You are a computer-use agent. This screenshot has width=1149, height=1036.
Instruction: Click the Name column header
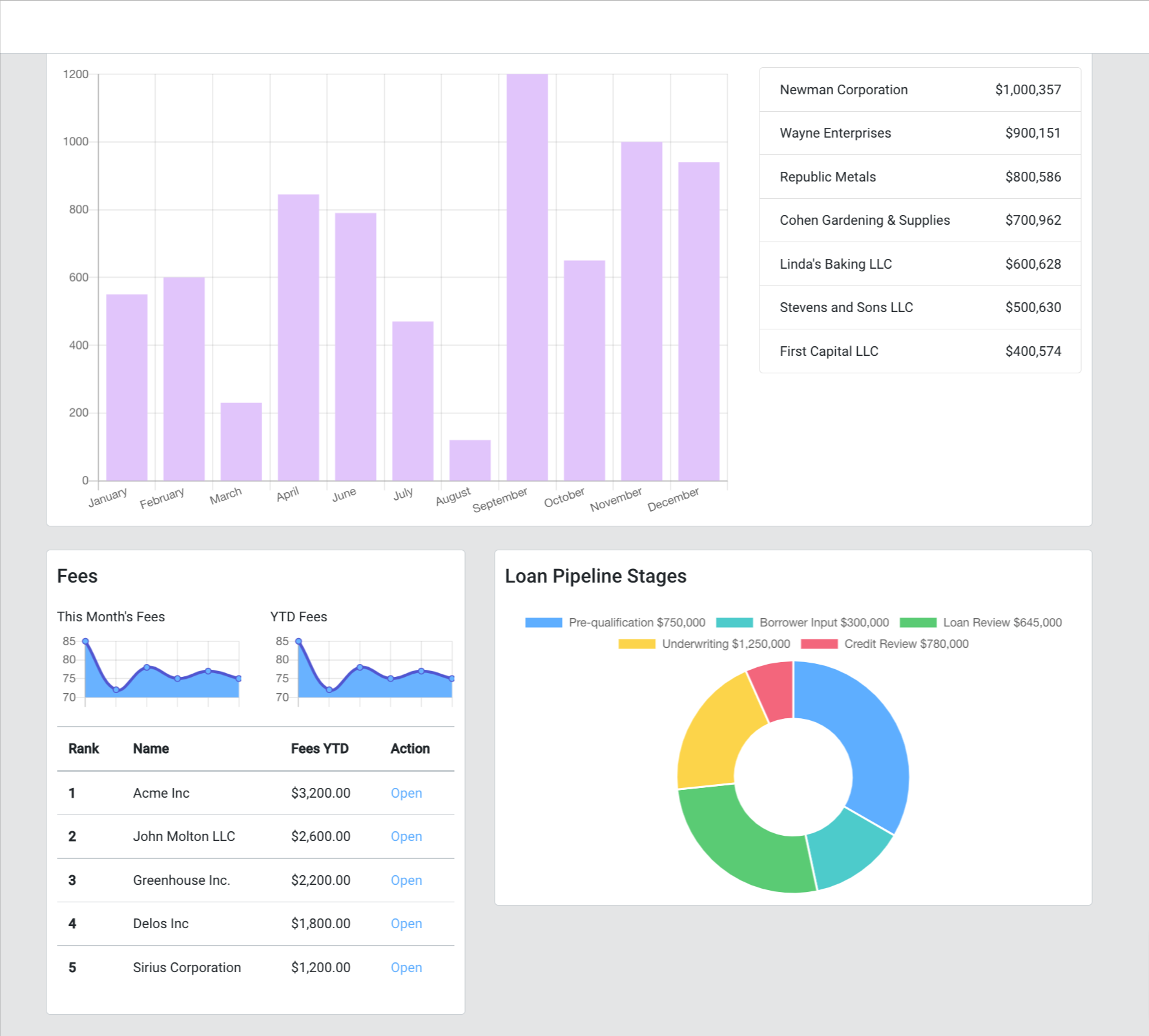tap(151, 749)
